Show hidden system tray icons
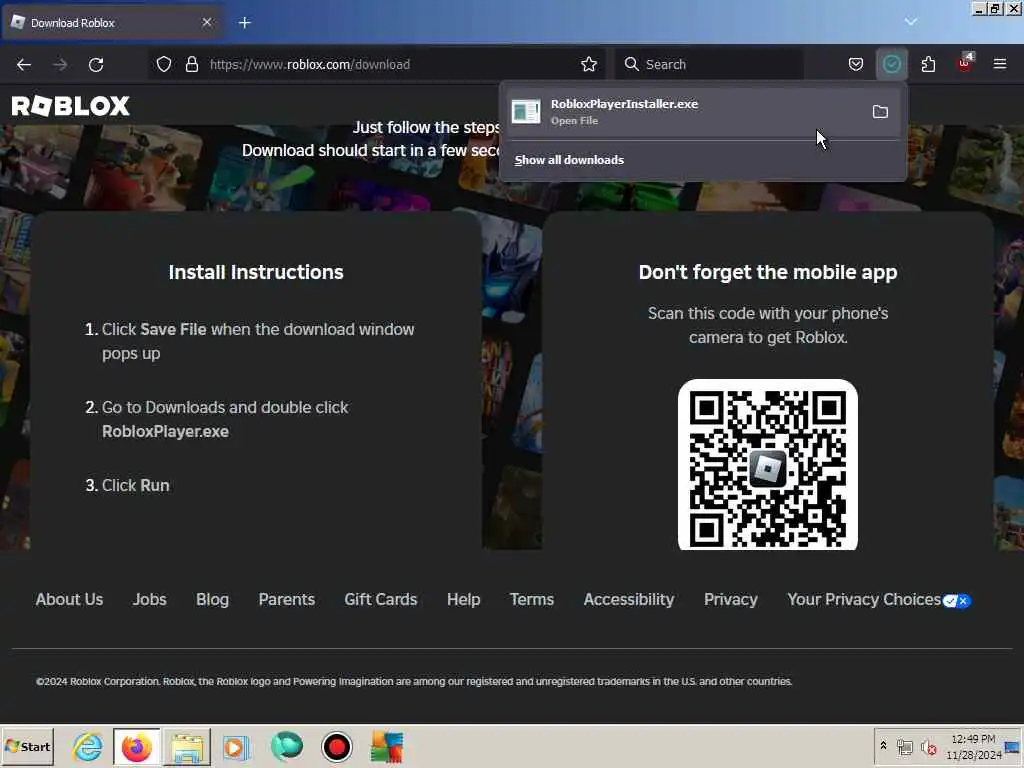The height and width of the screenshot is (768, 1024). click(883, 745)
